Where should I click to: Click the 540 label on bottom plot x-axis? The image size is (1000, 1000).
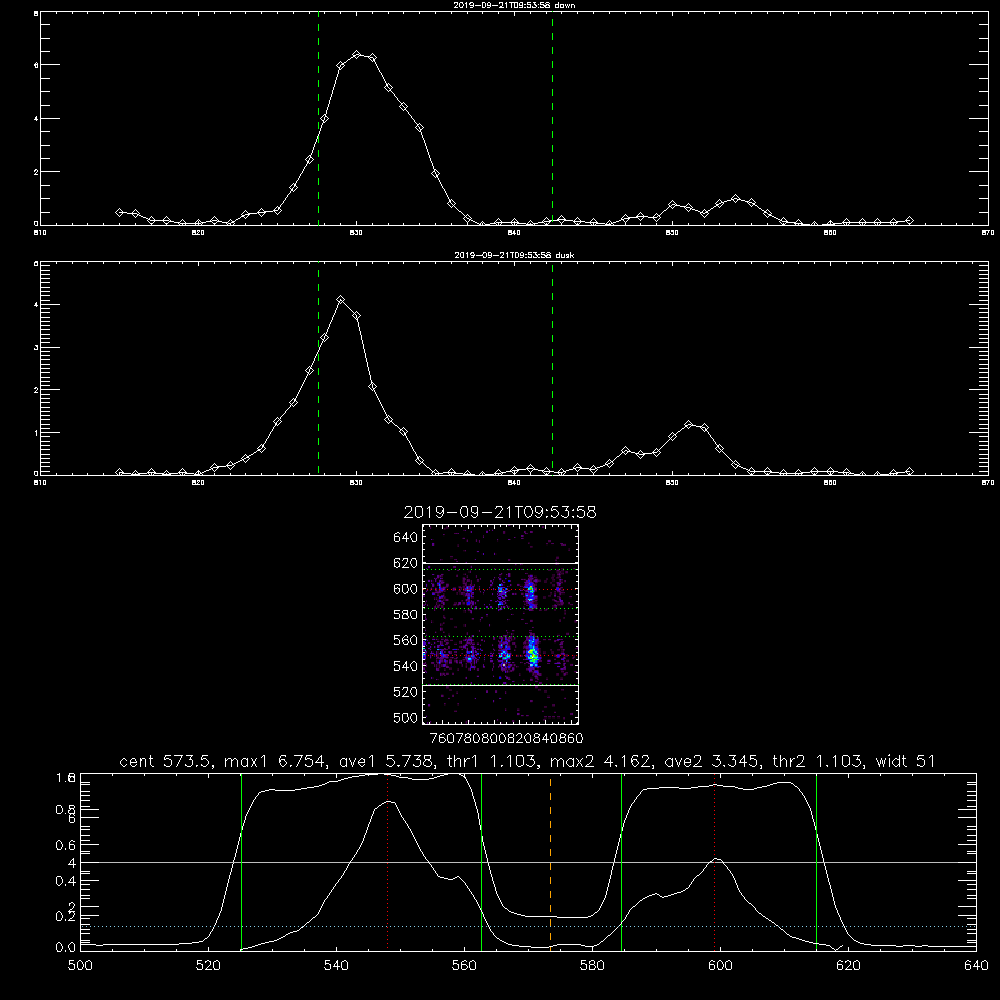[336, 965]
